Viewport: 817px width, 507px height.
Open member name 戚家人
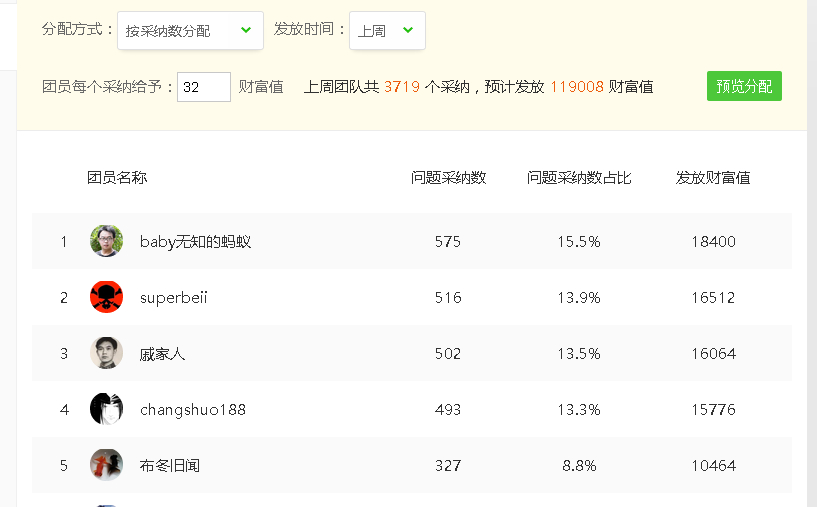pyautogui.click(x=162, y=354)
